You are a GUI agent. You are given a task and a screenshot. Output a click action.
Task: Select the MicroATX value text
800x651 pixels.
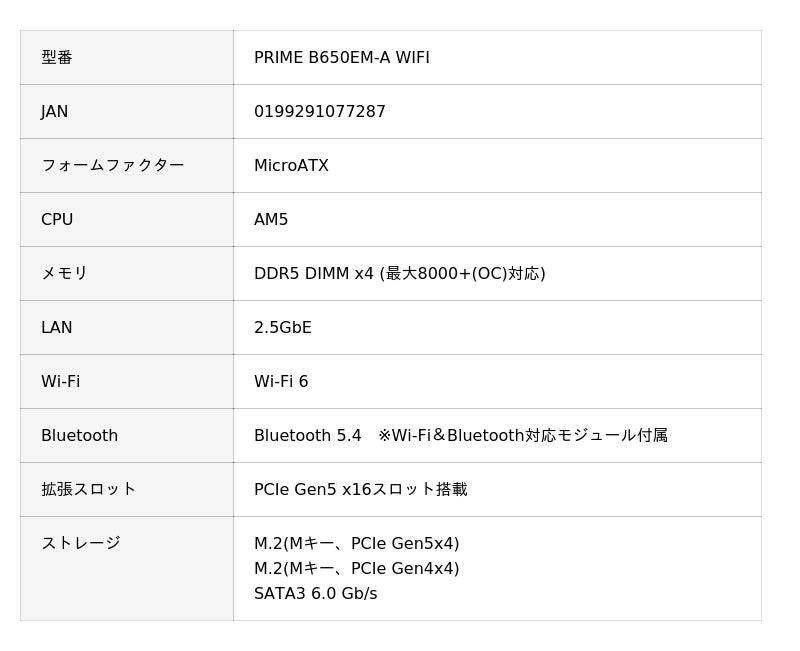click(291, 166)
